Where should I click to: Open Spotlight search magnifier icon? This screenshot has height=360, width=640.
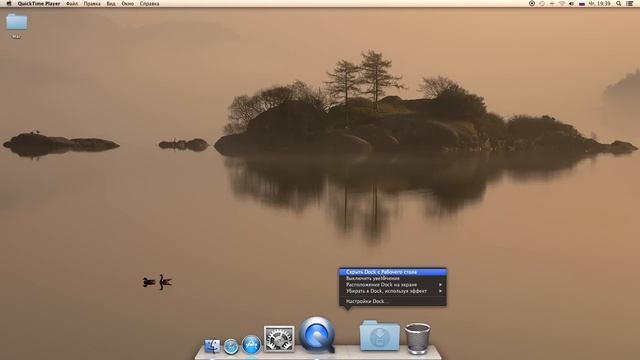618,3
